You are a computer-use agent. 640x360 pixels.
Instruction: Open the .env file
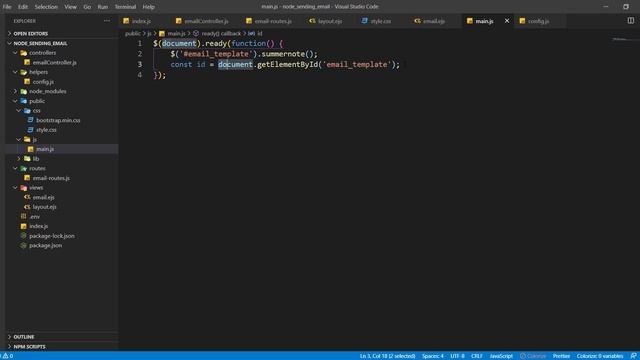pos(34,217)
